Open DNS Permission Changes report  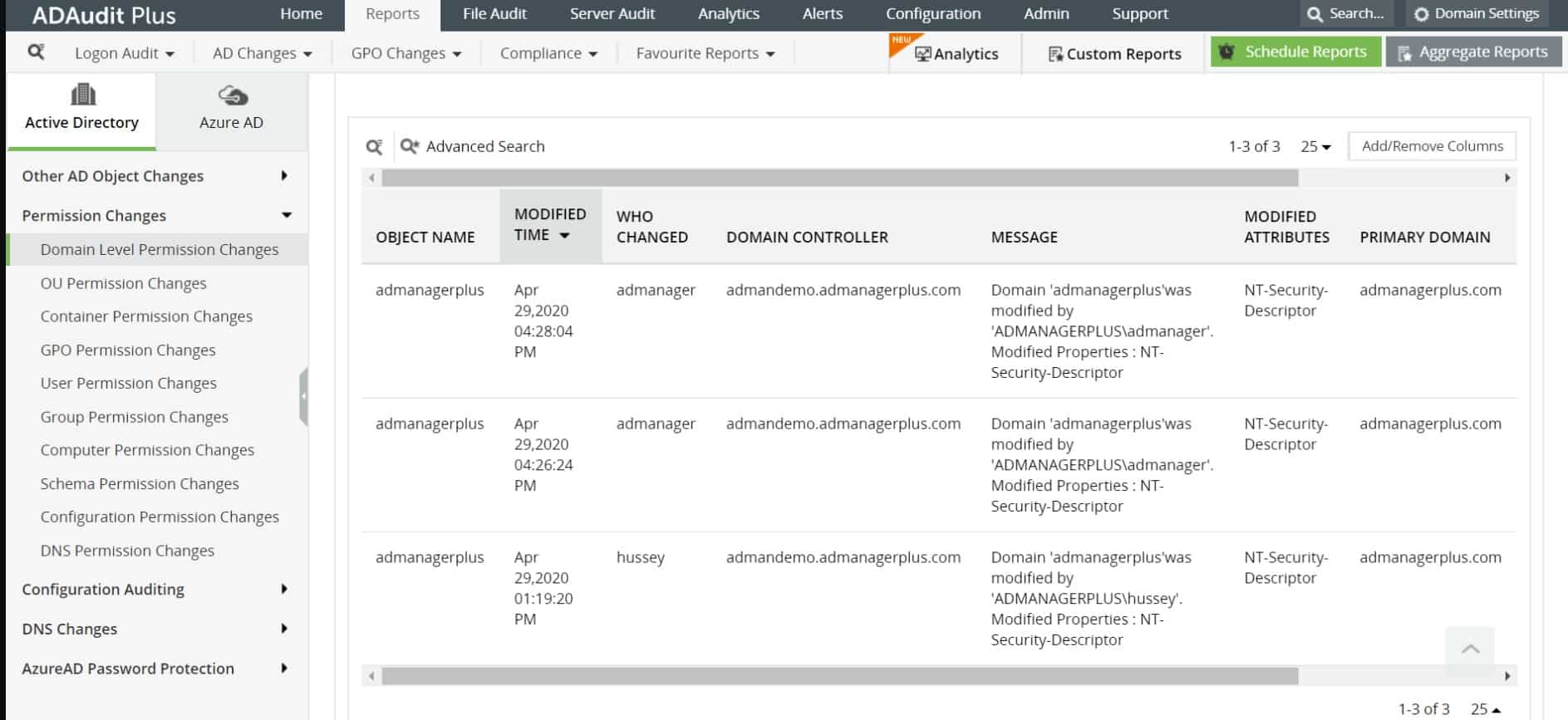127,551
